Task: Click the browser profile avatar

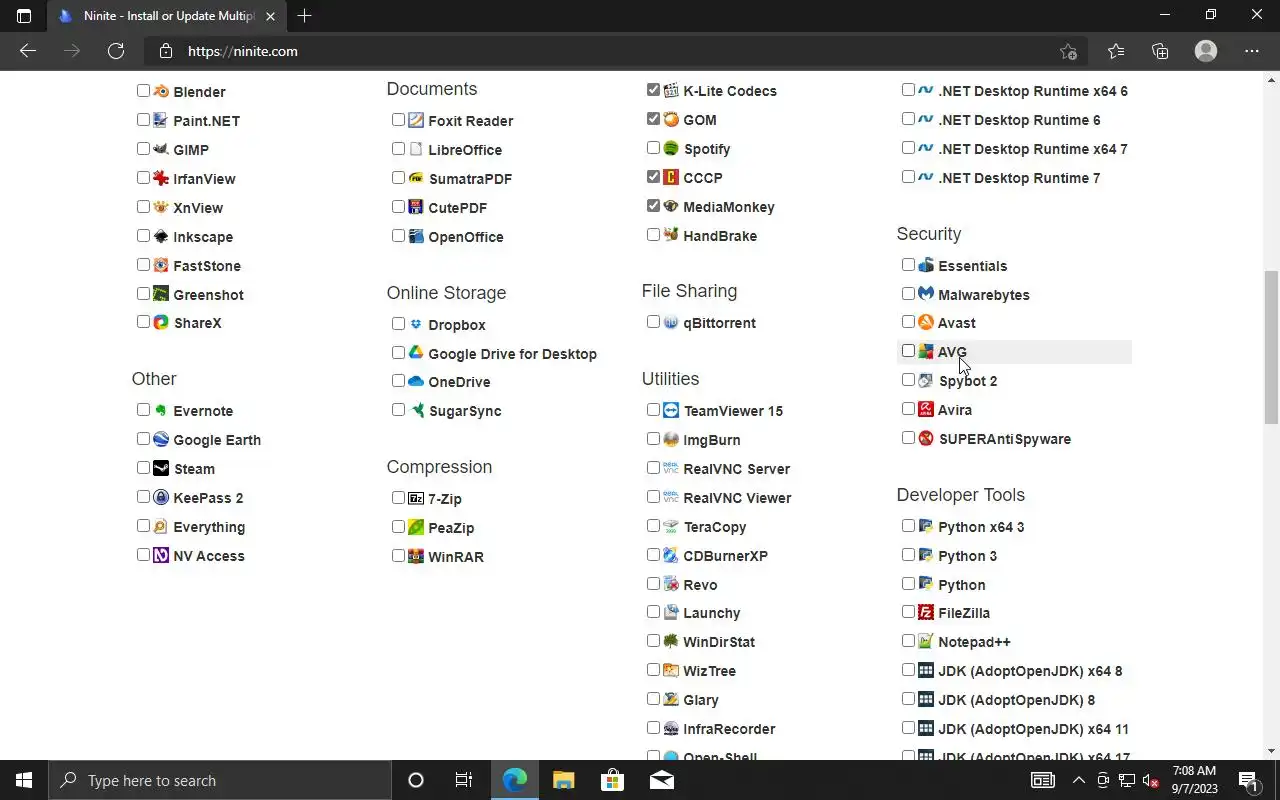Action: tap(1206, 51)
